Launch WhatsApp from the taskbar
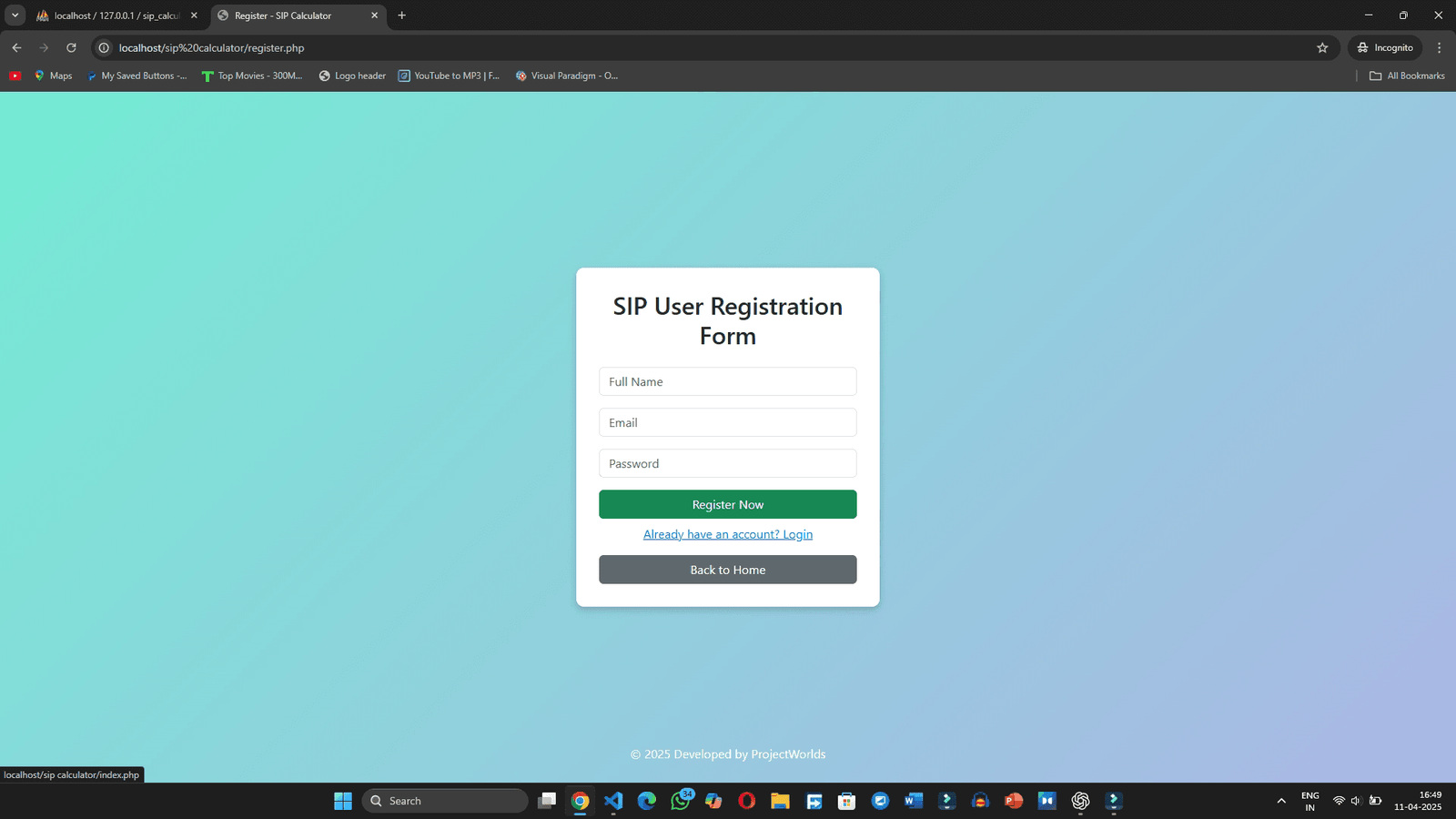 pyautogui.click(x=680, y=801)
